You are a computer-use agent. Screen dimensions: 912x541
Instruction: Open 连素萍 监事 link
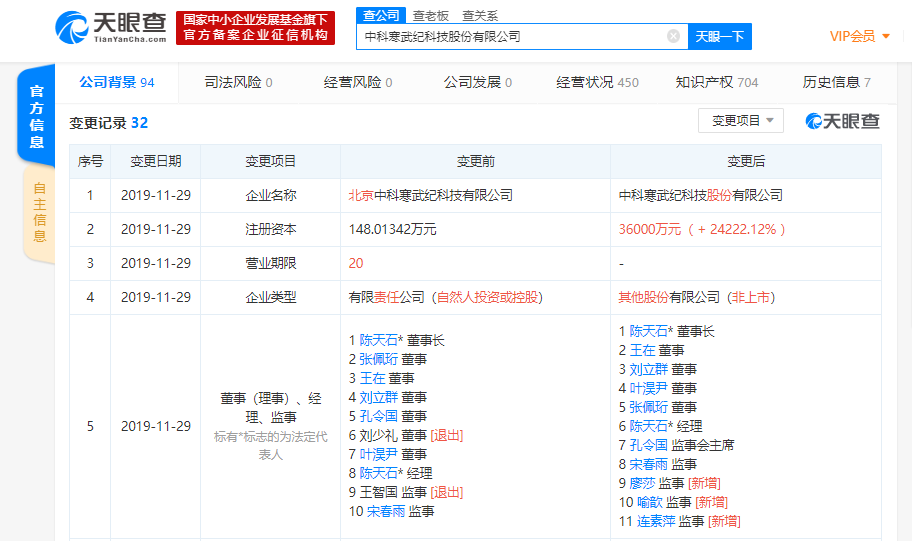656,521
